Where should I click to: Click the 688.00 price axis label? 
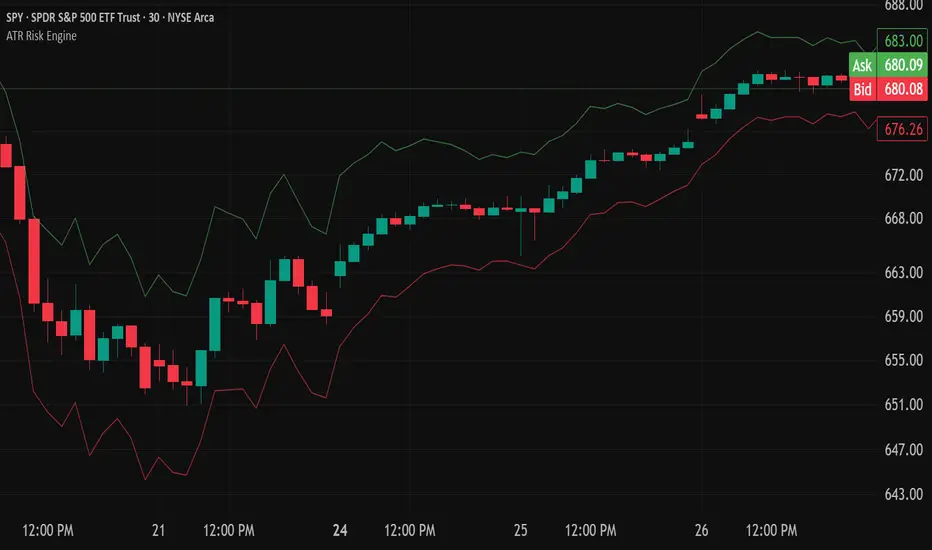pos(896,6)
